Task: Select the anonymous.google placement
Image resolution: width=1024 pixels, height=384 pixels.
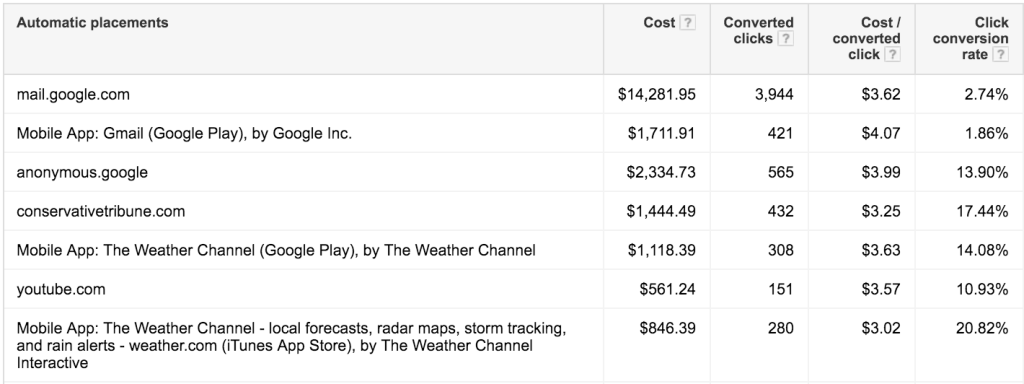Action: [x=82, y=172]
